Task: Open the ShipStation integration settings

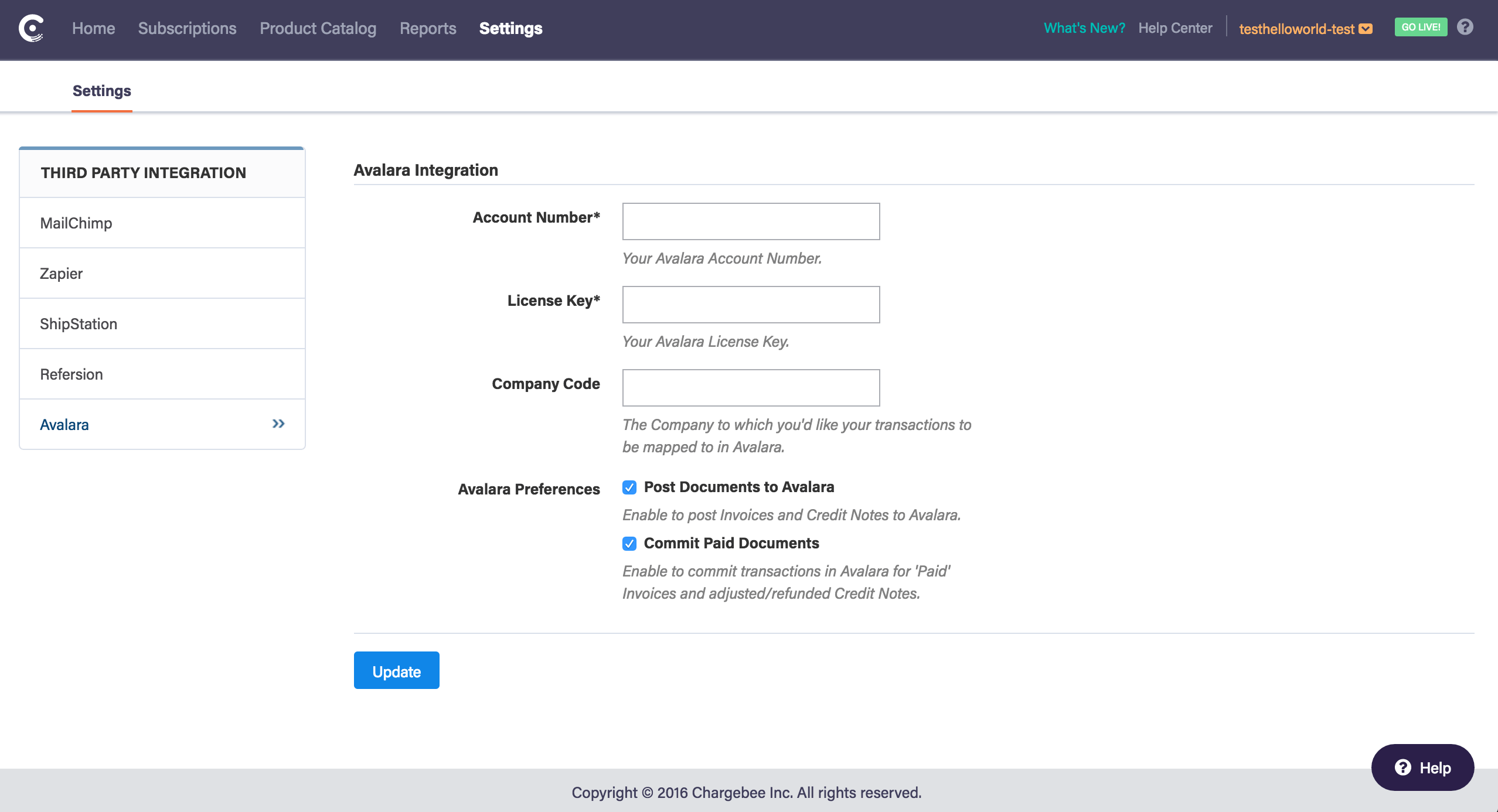Action: [78, 323]
